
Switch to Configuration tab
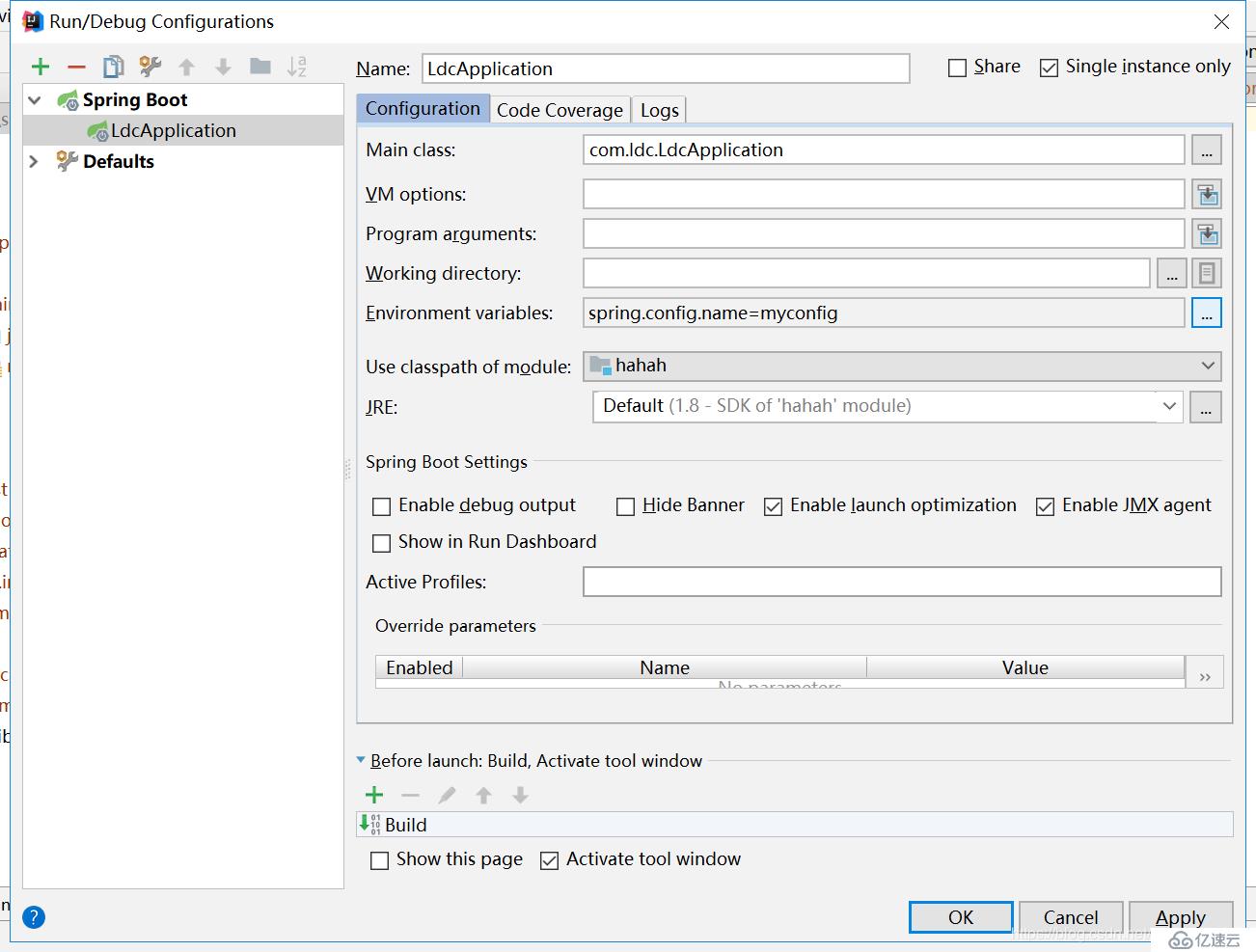423,108
